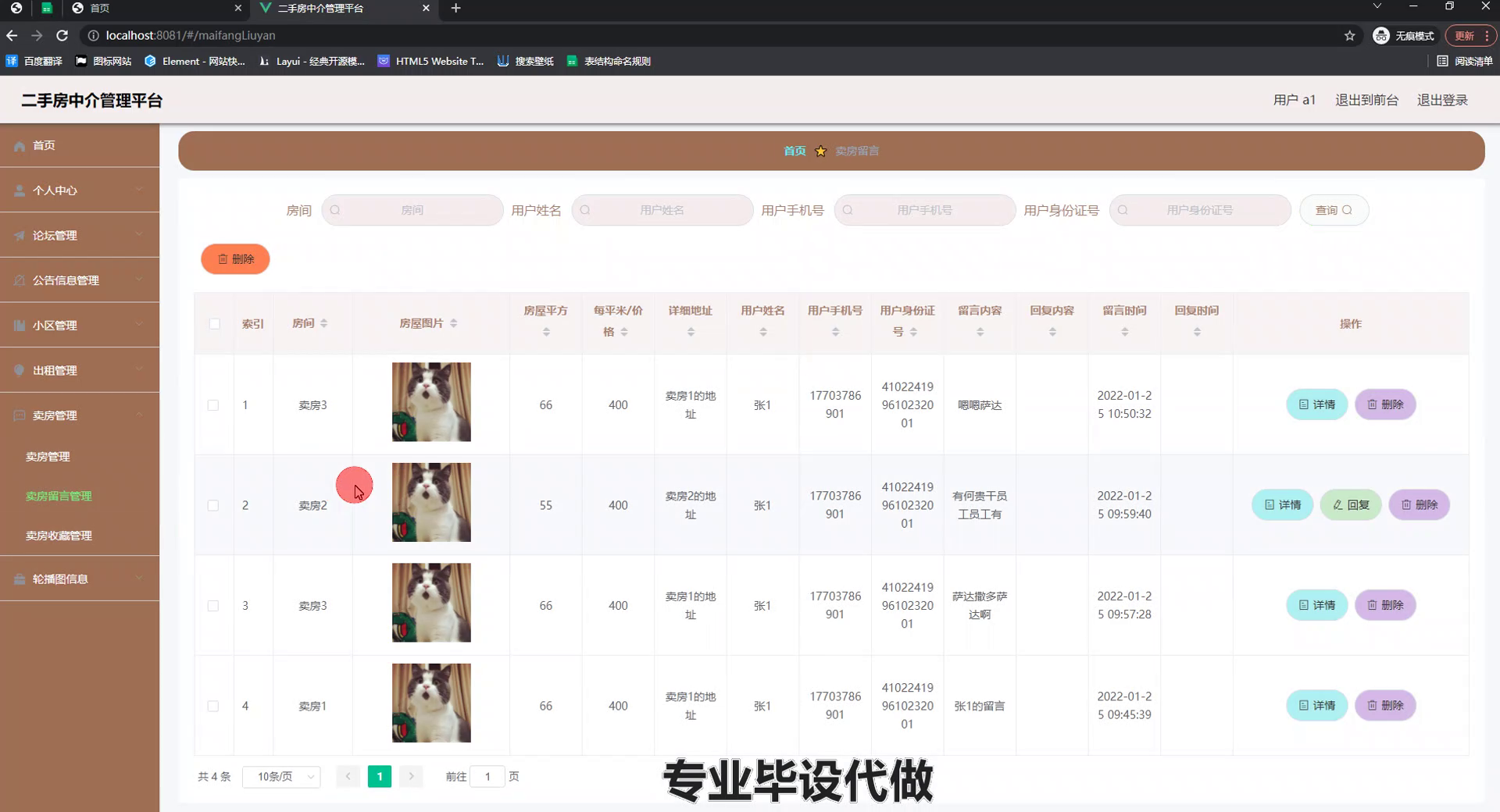Collapse 卖房管理 menu chevron
Screen dimensions: 1500x812
(x=139, y=415)
